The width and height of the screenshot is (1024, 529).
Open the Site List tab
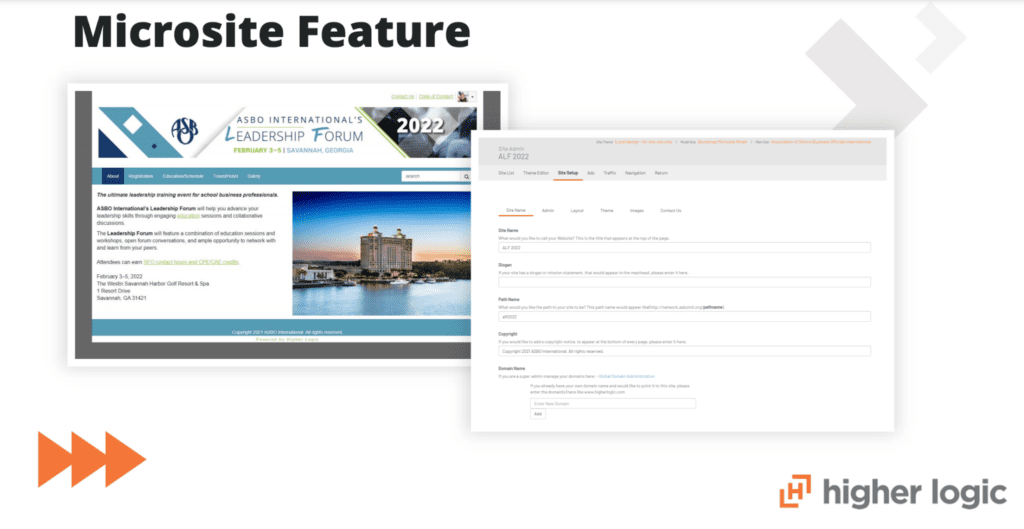coord(506,173)
